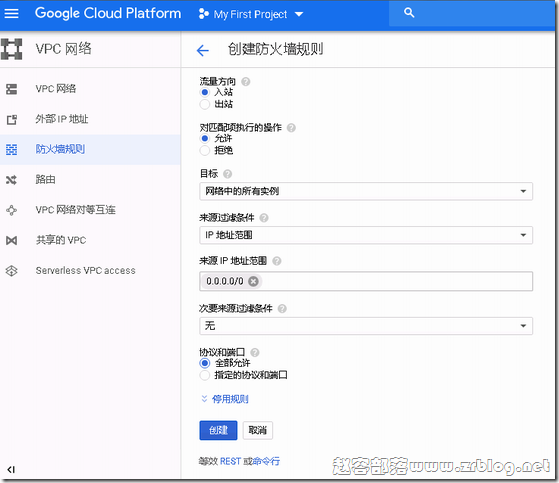Select the 入站 ingress radio button

point(205,92)
